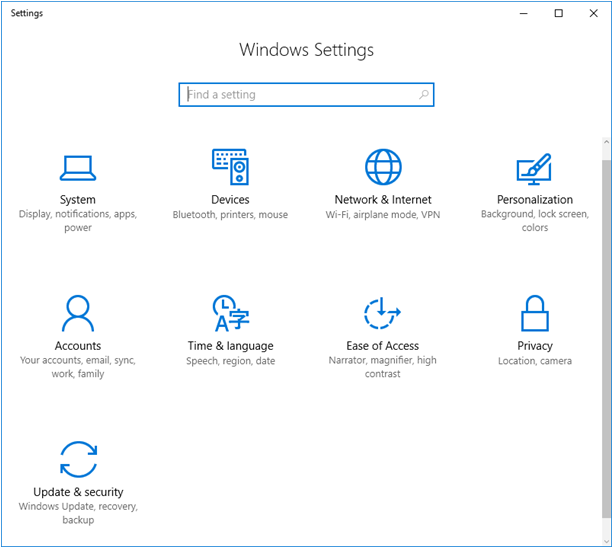The width and height of the screenshot is (613, 548).
Task: Open the Update & security text label
Action: pyautogui.click(x=78, y=492)
